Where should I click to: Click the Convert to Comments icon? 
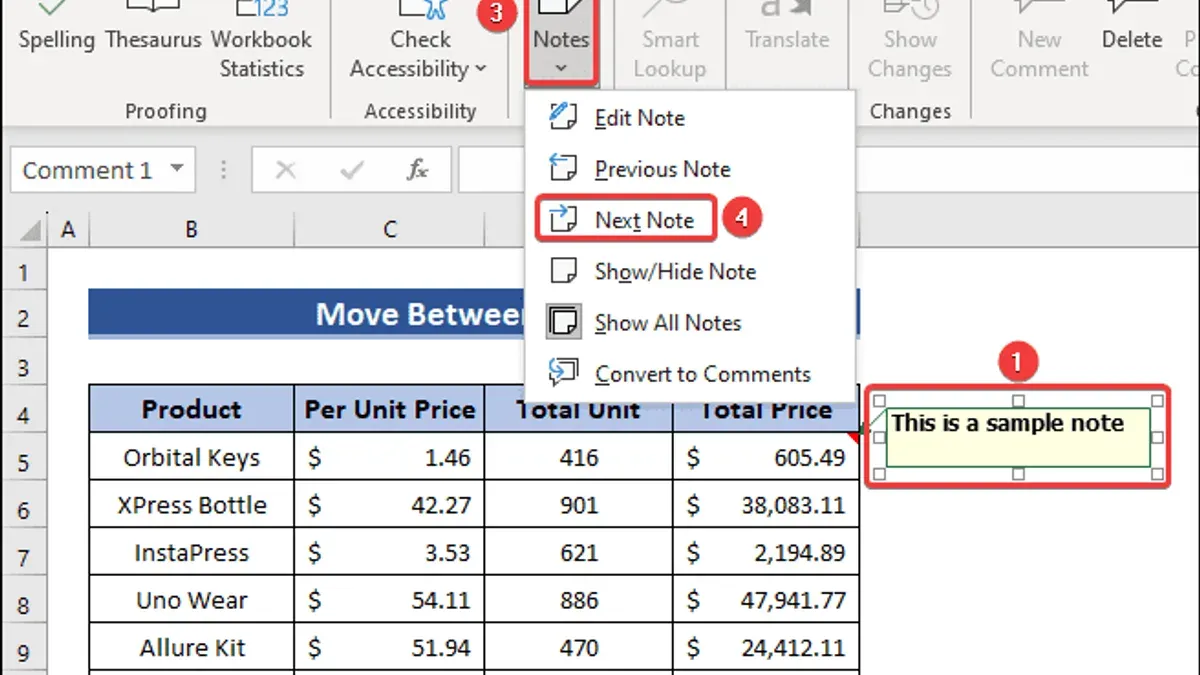click(x=563, y=373)
